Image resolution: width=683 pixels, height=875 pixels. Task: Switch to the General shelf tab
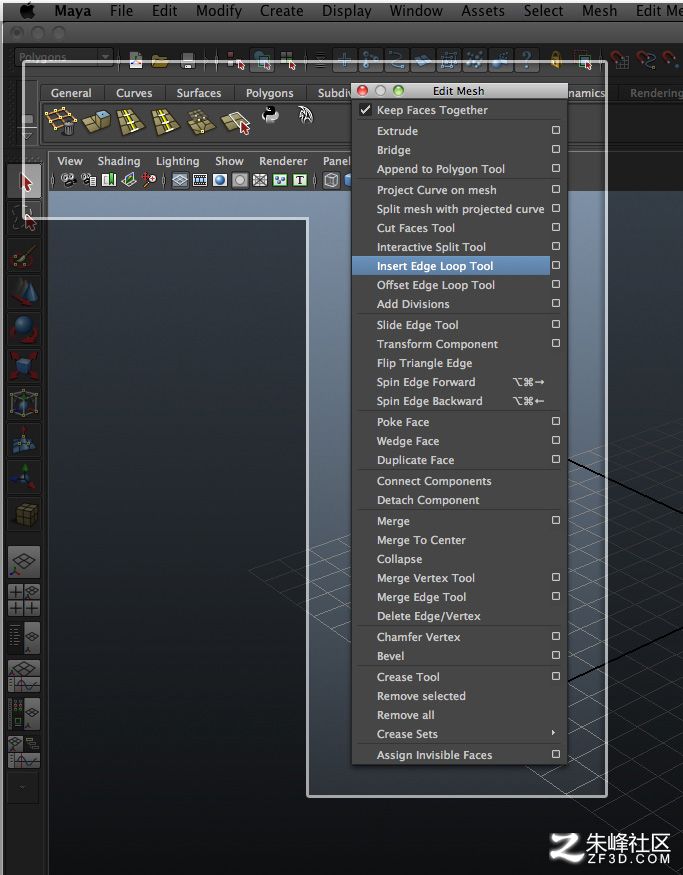pos(71,93)
